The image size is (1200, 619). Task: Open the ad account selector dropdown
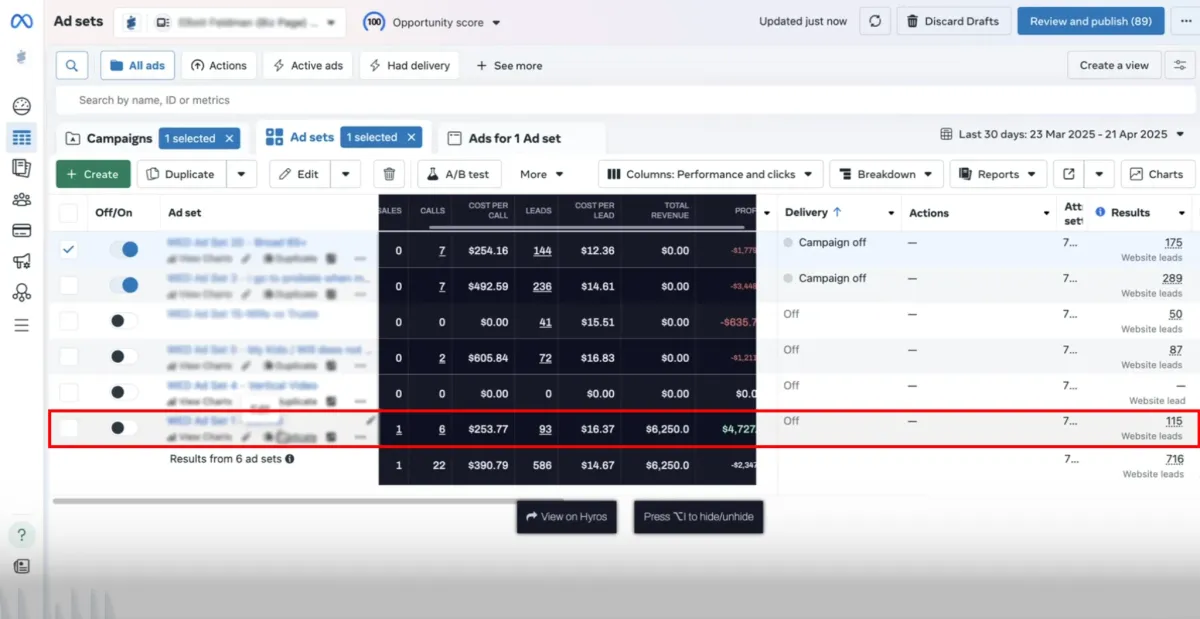229,22
